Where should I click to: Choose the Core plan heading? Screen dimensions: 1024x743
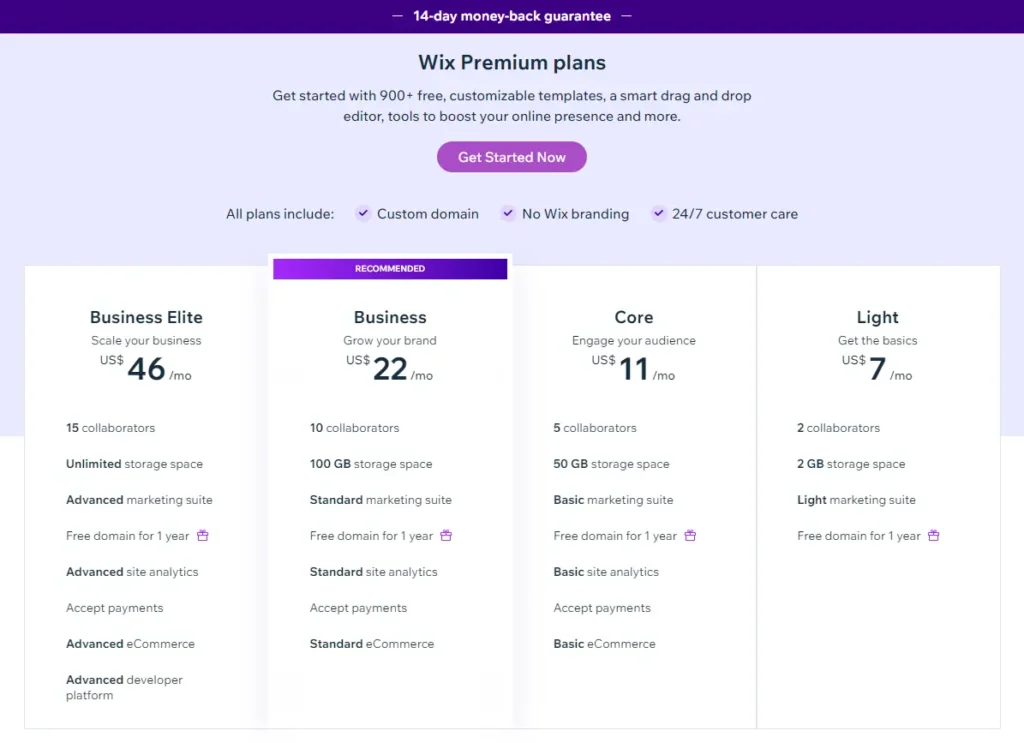[x=633, y=317]
